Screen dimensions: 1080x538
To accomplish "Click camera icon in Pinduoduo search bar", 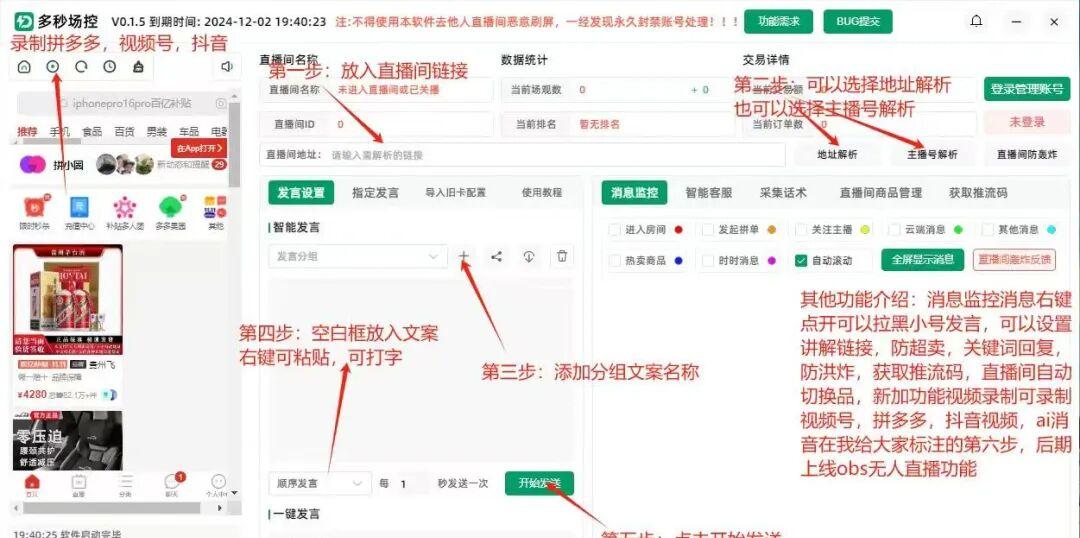I will pos(220,104).
